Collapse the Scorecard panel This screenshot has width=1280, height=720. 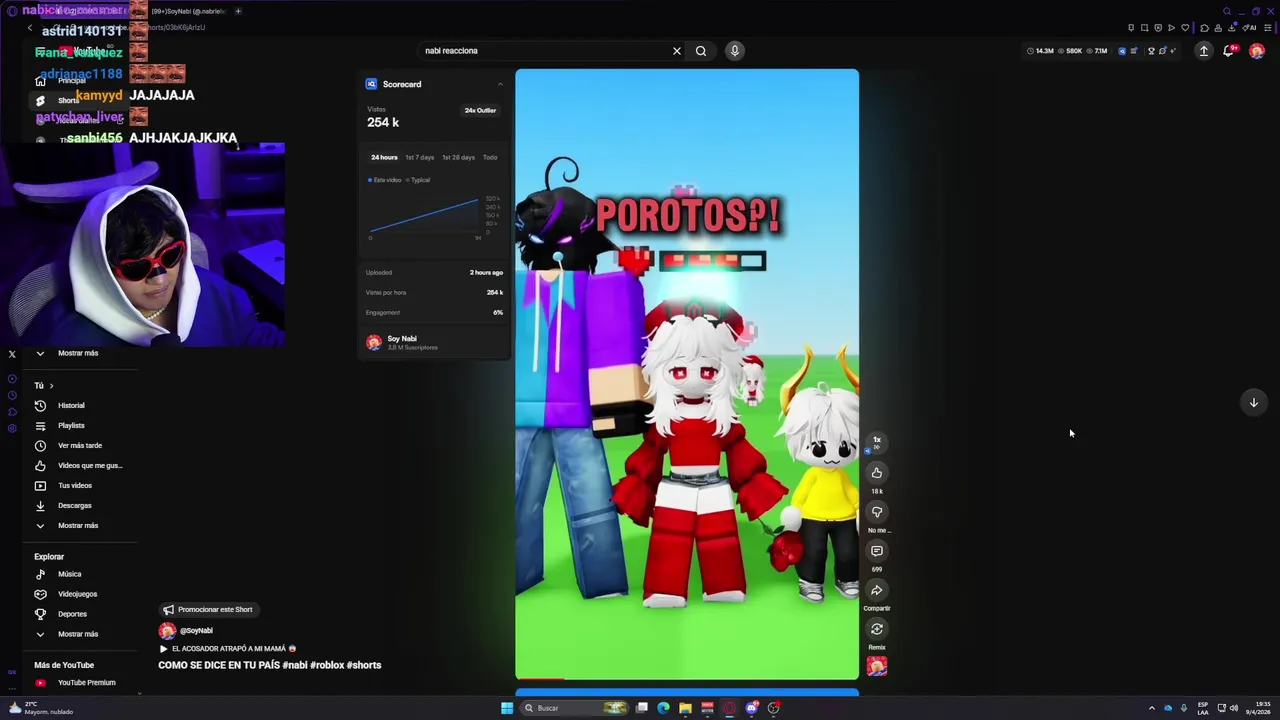click(x=500, y=84)
